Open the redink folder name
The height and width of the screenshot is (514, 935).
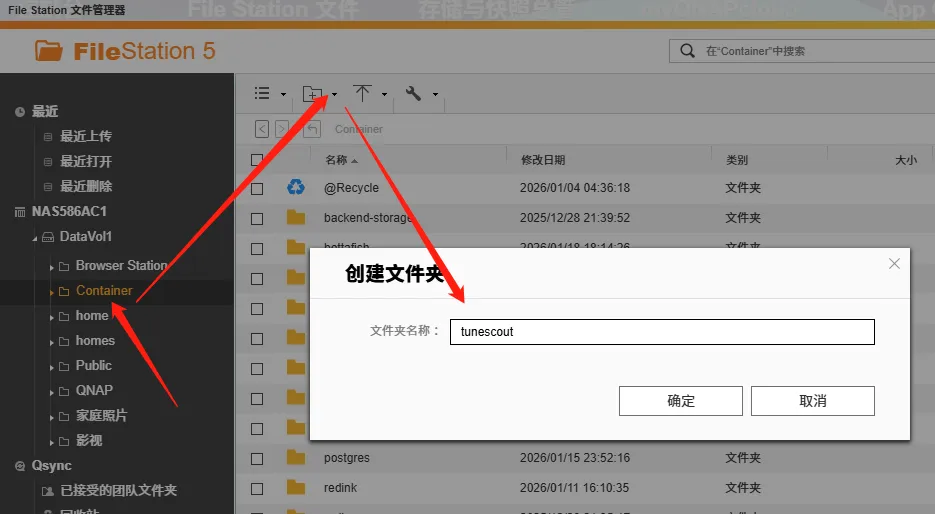pos(340,488)
